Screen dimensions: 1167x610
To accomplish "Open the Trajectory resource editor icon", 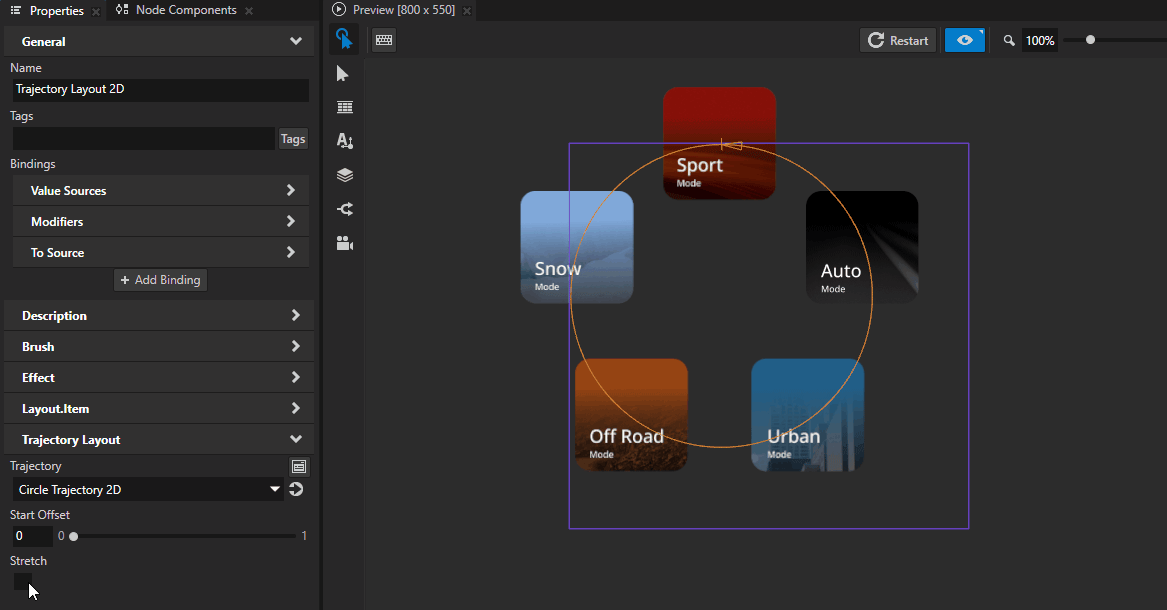I will [299, 466].
